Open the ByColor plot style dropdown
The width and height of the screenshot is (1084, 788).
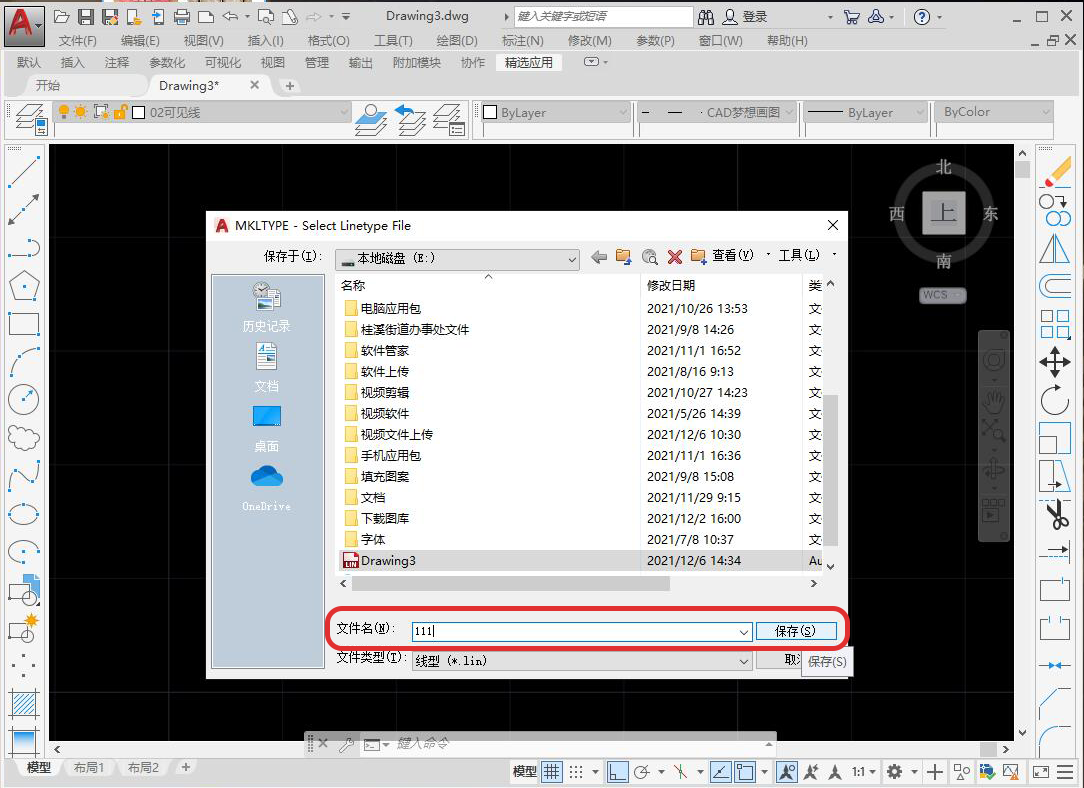click(1046, 112)
